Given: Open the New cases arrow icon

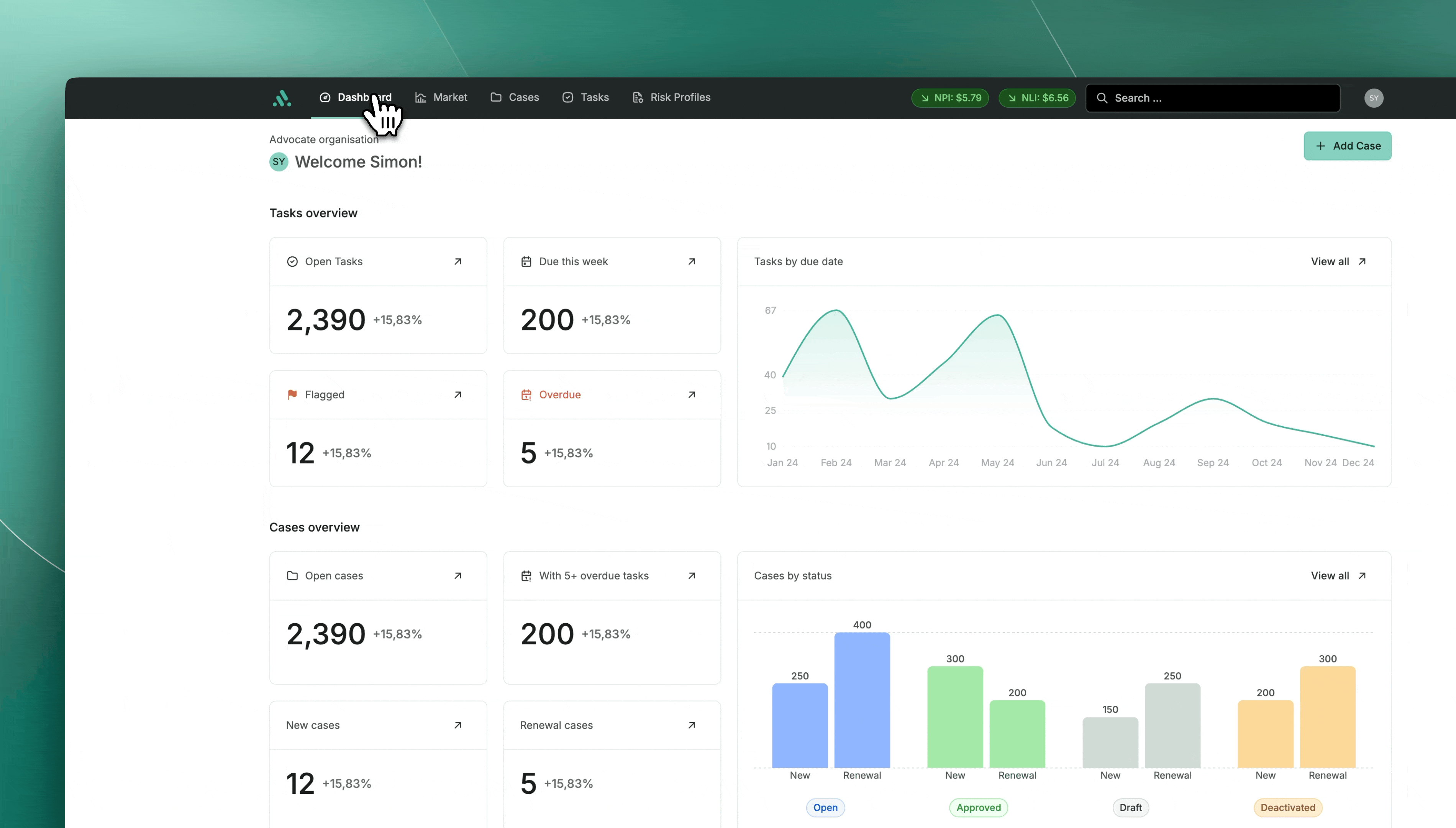Looking at the screenshot, I should click(x=457, y=725).
